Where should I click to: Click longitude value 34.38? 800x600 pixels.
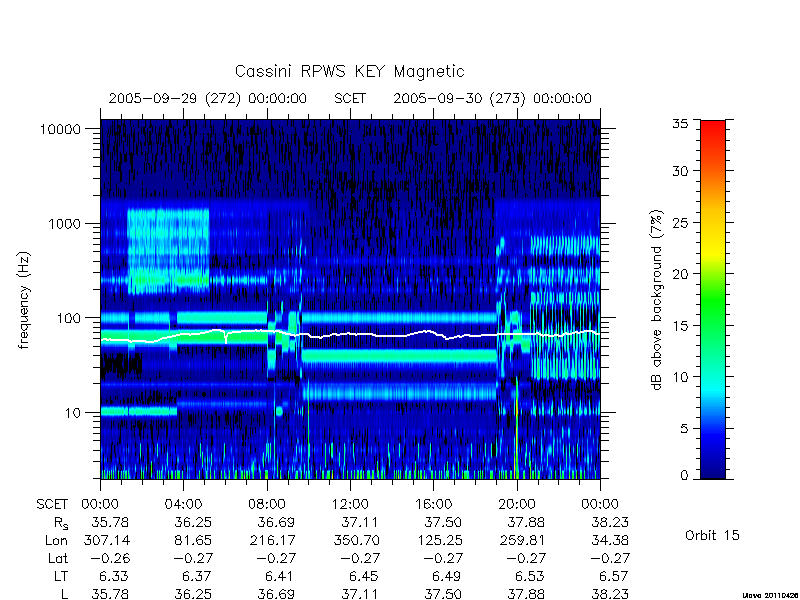coord(610,540)
